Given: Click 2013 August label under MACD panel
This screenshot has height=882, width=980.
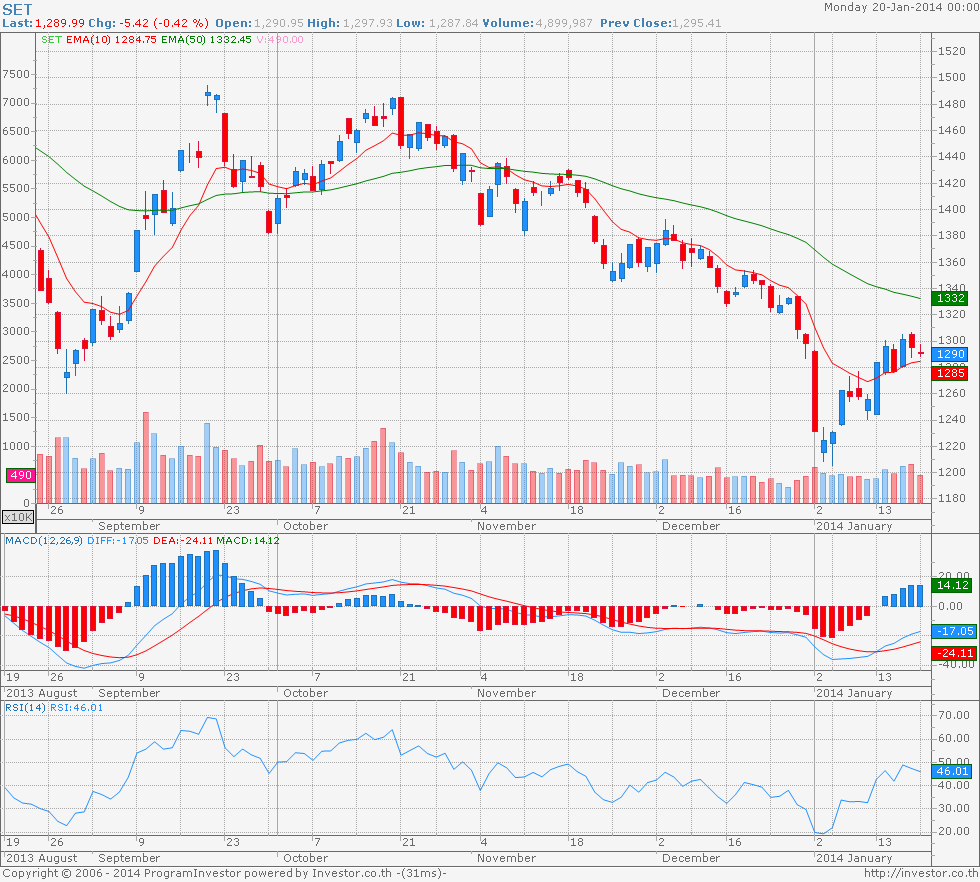Looking at the screenshot, I should coord(41,693).
